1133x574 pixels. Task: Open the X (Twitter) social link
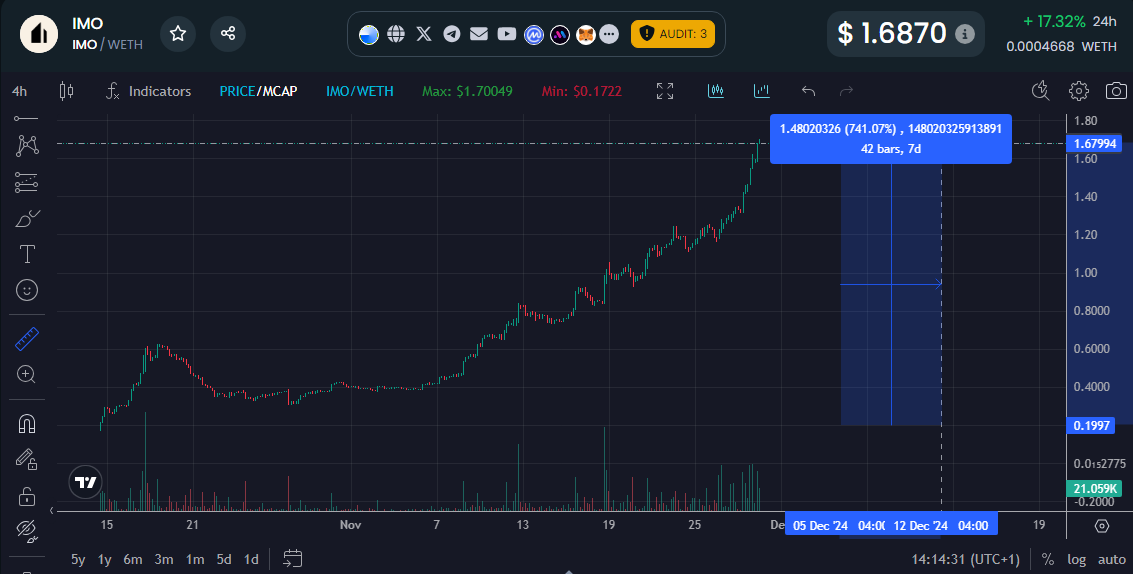click(424, 33)
